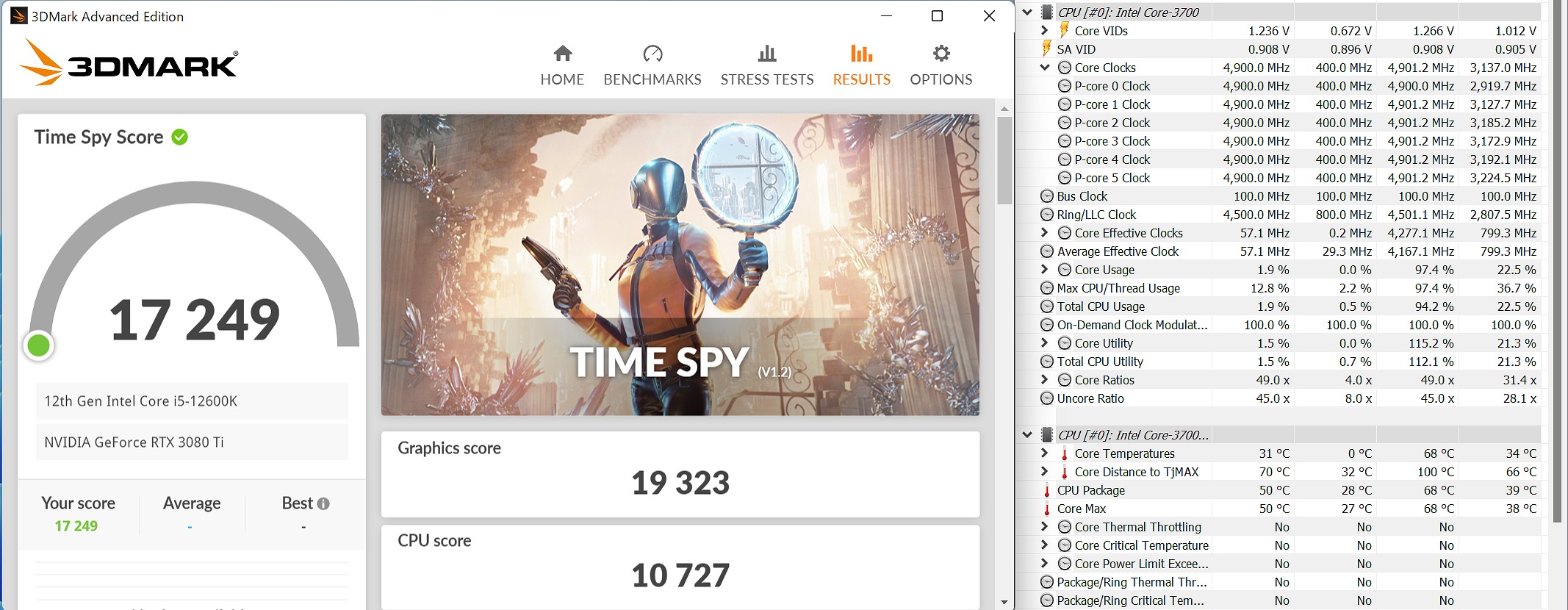The image size is (1568, 610).
Task: Expand the Core Usage node
Action: click(1045, 270)
